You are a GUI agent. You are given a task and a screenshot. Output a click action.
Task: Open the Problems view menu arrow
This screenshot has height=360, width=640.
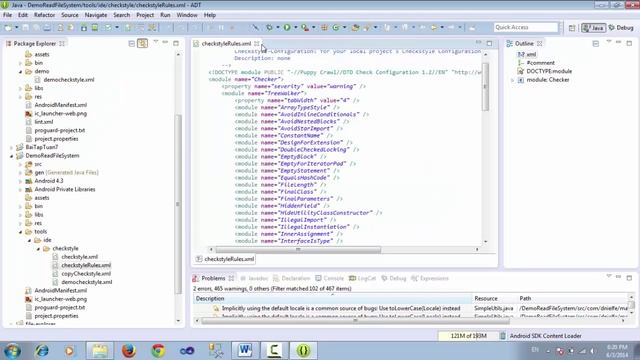609,277
